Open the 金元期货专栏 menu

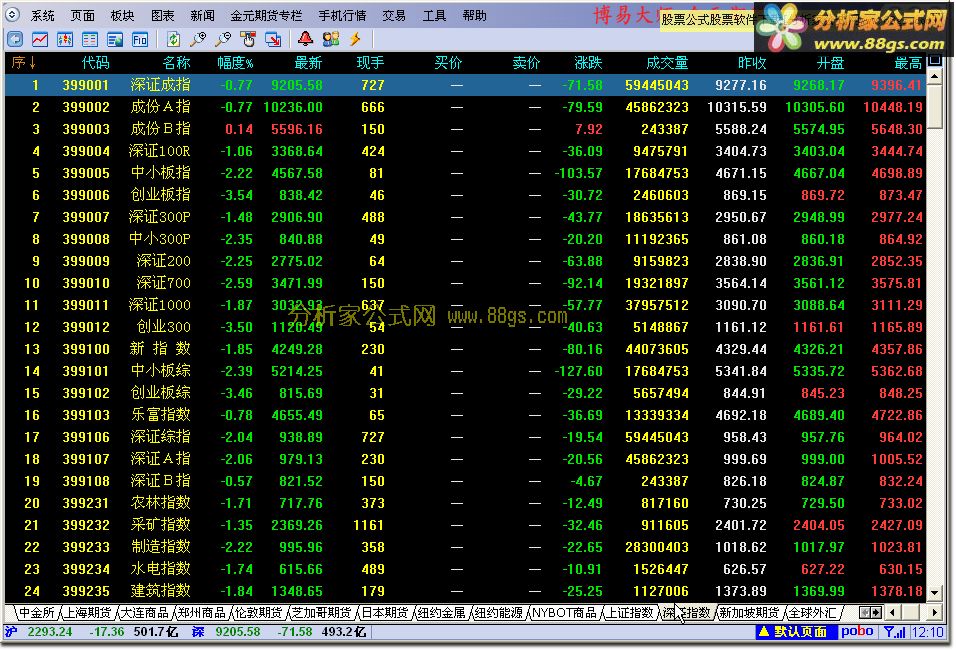point(266,15)
